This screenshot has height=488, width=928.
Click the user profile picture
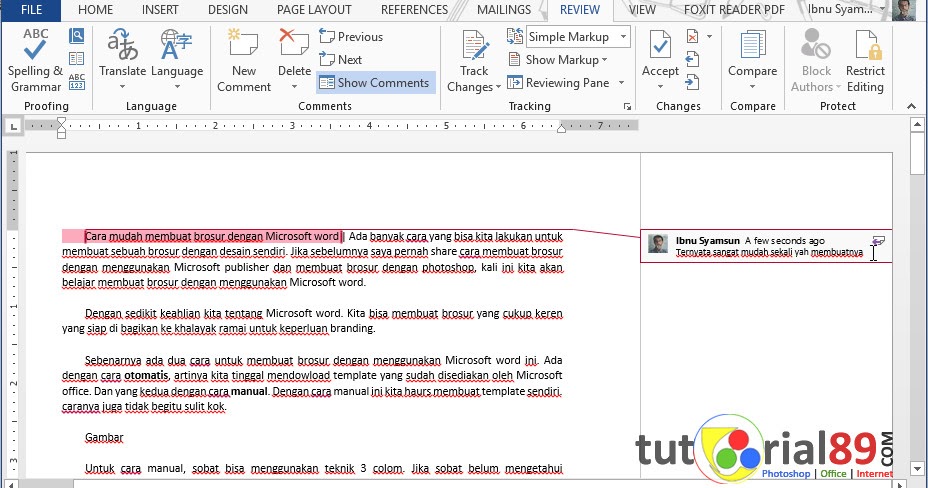click(x=903, y=10)
